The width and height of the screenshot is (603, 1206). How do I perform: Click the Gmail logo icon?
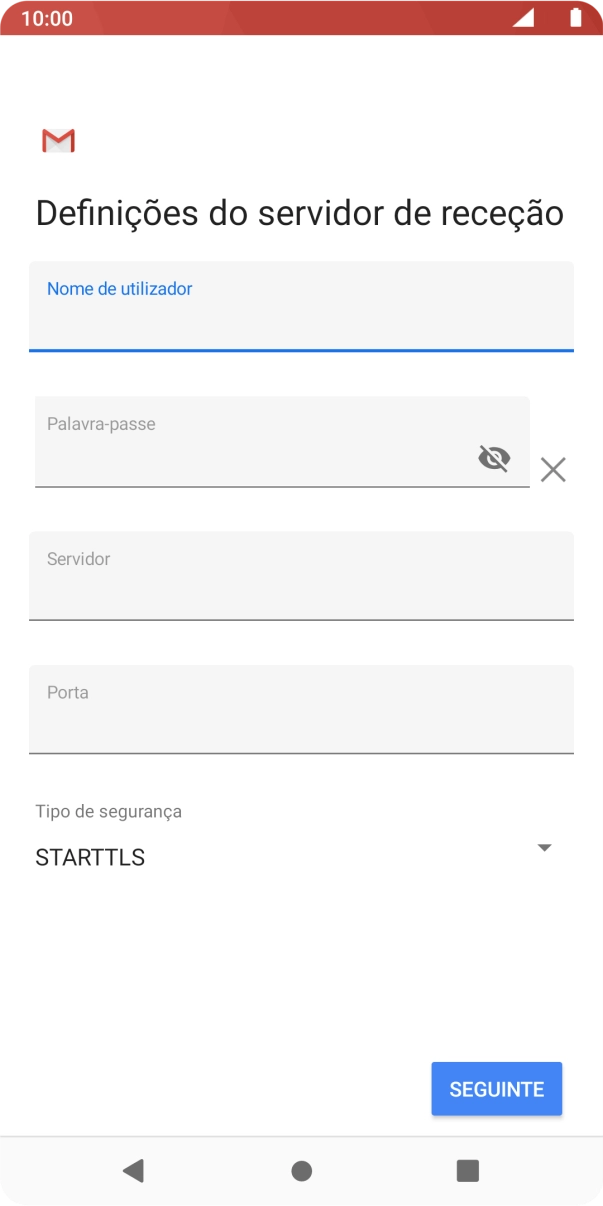(57, 140)
